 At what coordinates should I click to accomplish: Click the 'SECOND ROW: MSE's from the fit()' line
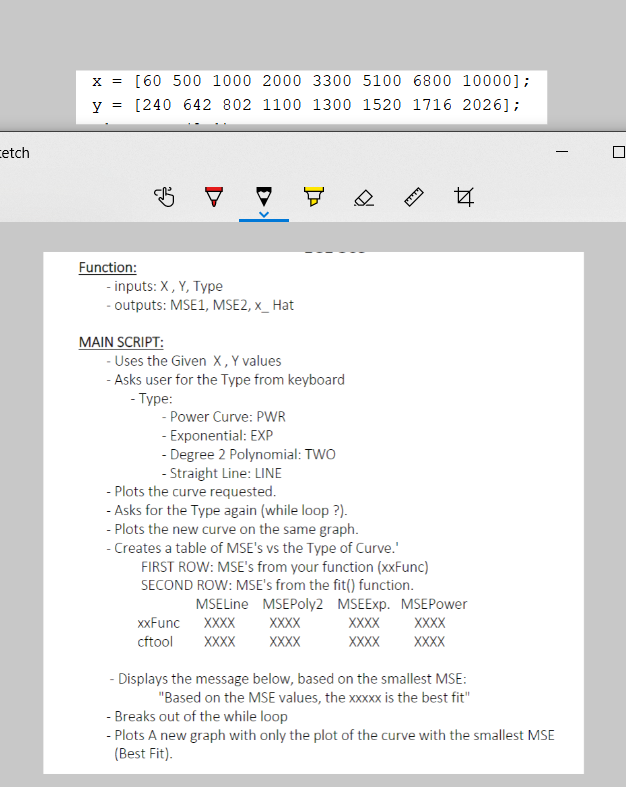[x=277, y=585]
